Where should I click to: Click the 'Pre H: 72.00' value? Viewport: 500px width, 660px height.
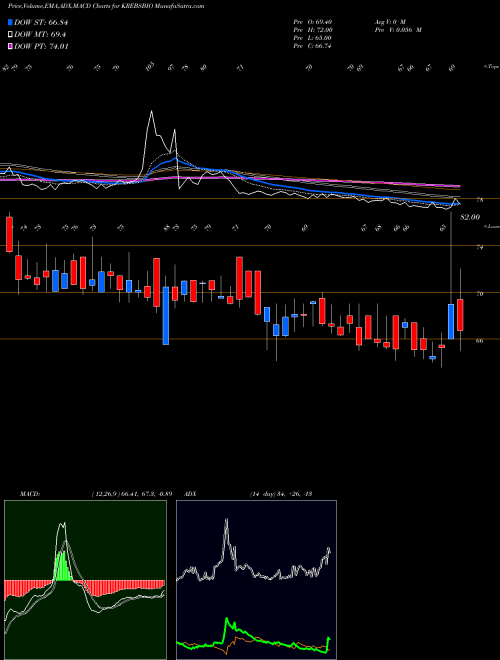tap(313, 30)
